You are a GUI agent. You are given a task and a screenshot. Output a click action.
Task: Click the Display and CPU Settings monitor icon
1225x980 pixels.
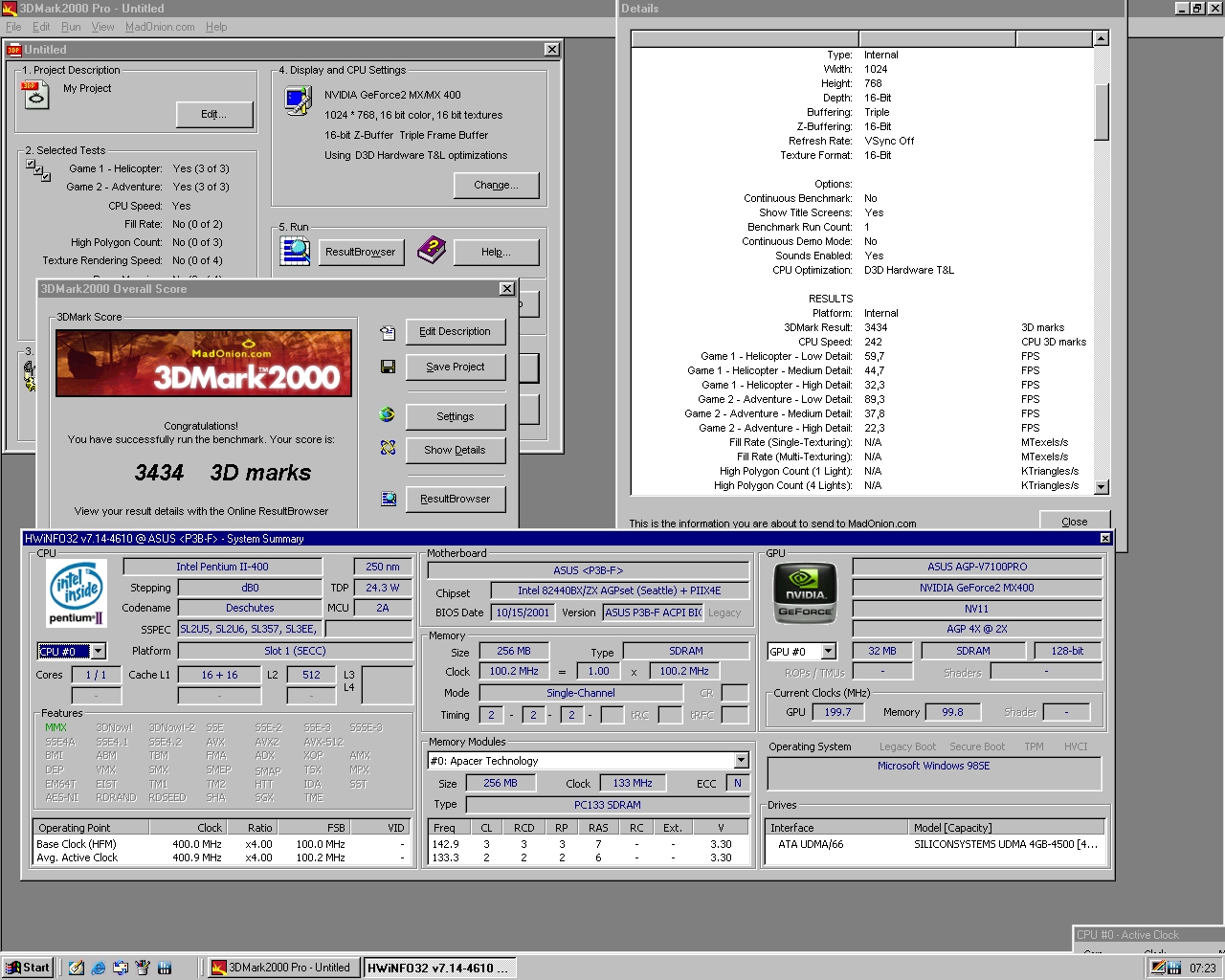298,100
